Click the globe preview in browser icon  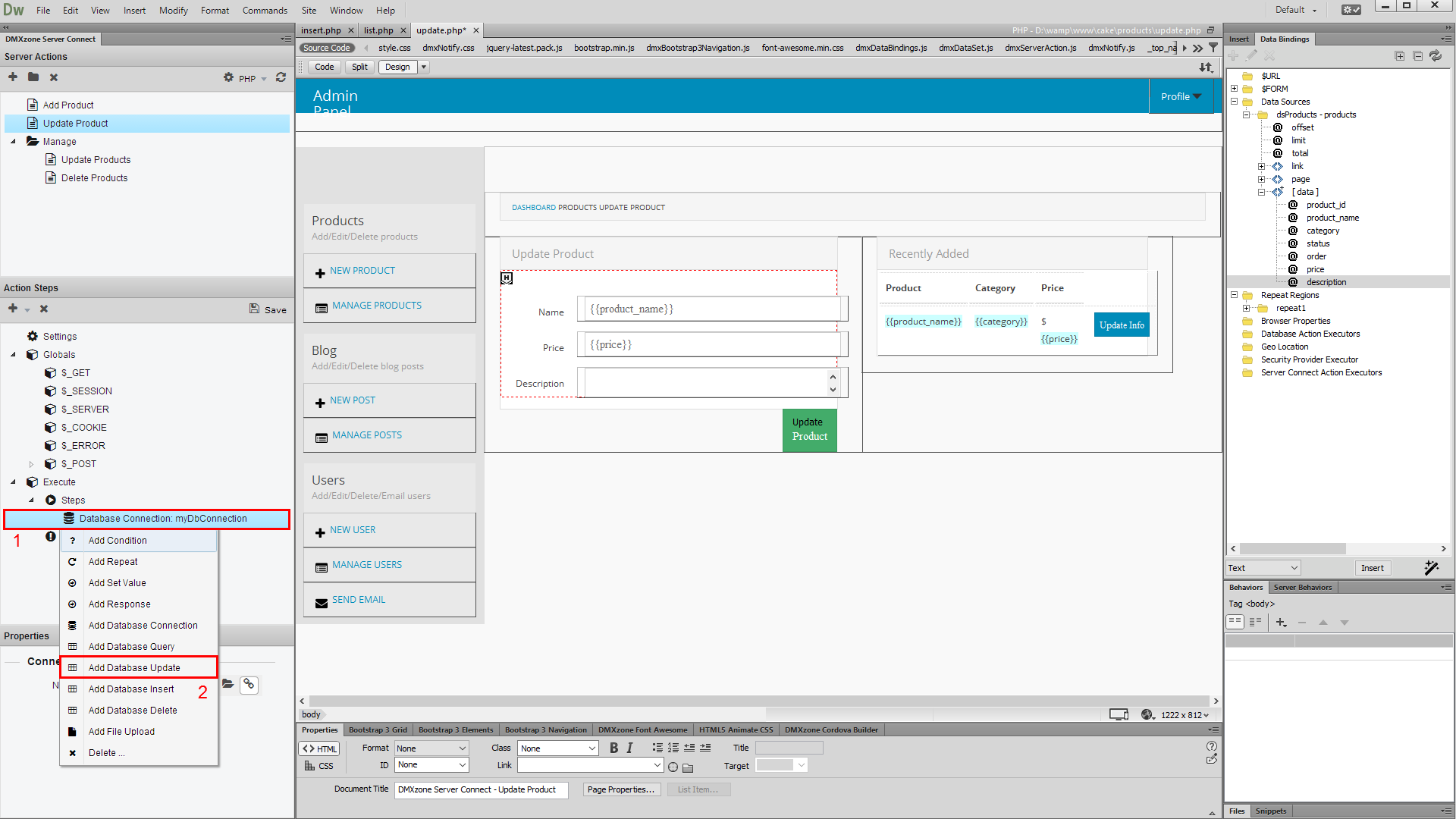click(1147, 714)
